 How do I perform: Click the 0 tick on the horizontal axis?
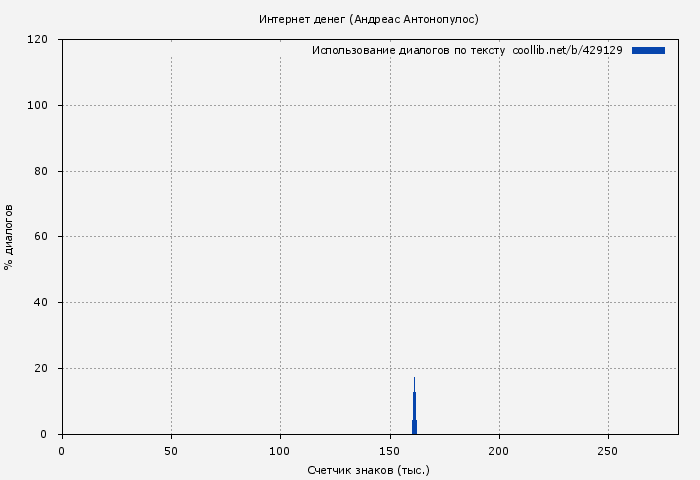click(x=62, y=452)
